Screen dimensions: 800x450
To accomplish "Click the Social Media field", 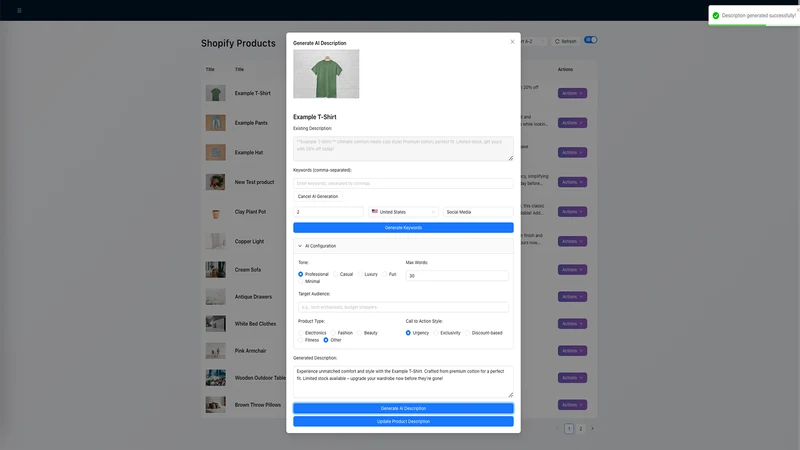I will pos(478,212).
